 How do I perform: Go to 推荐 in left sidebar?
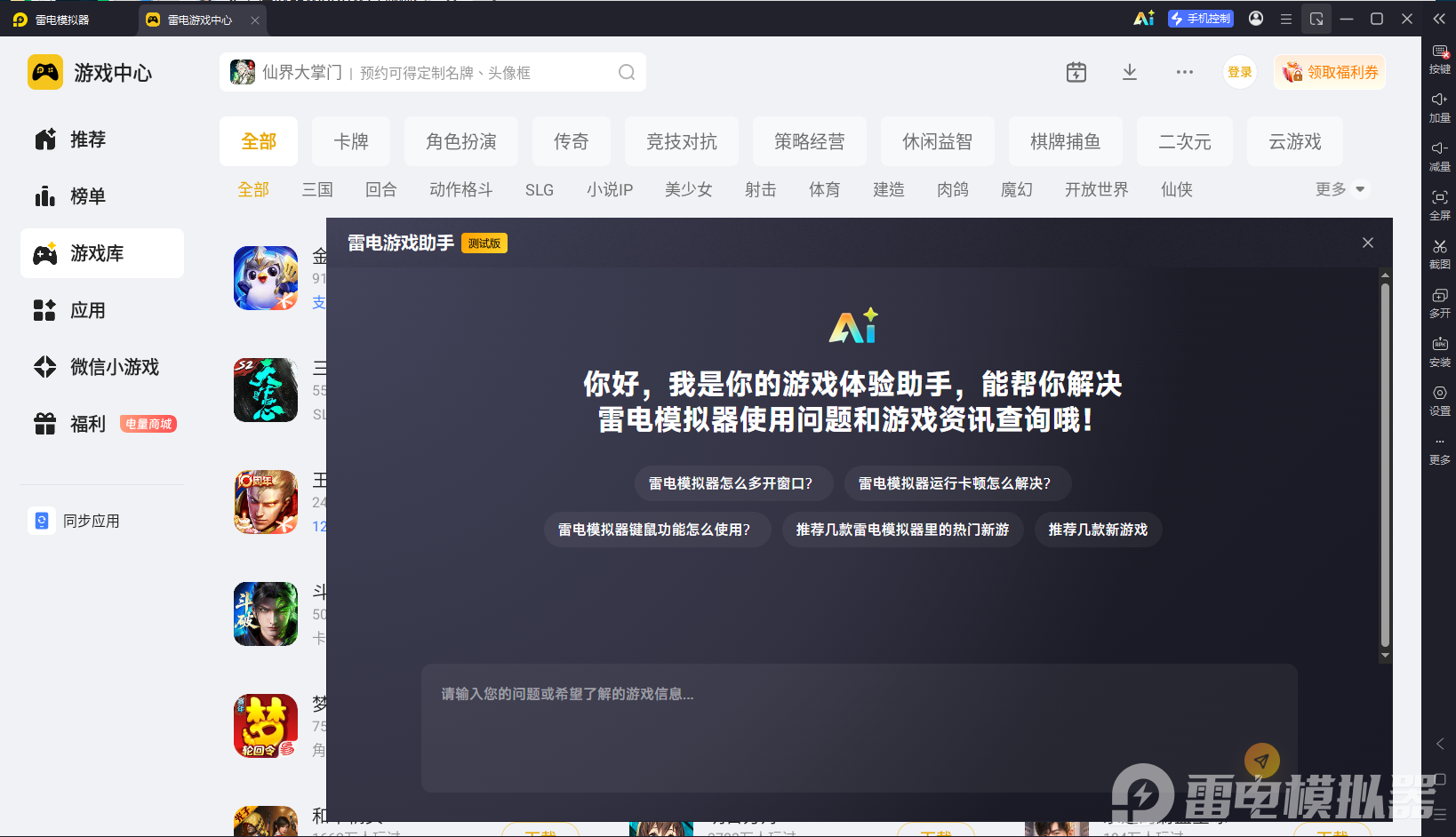(x=102, y=139)
